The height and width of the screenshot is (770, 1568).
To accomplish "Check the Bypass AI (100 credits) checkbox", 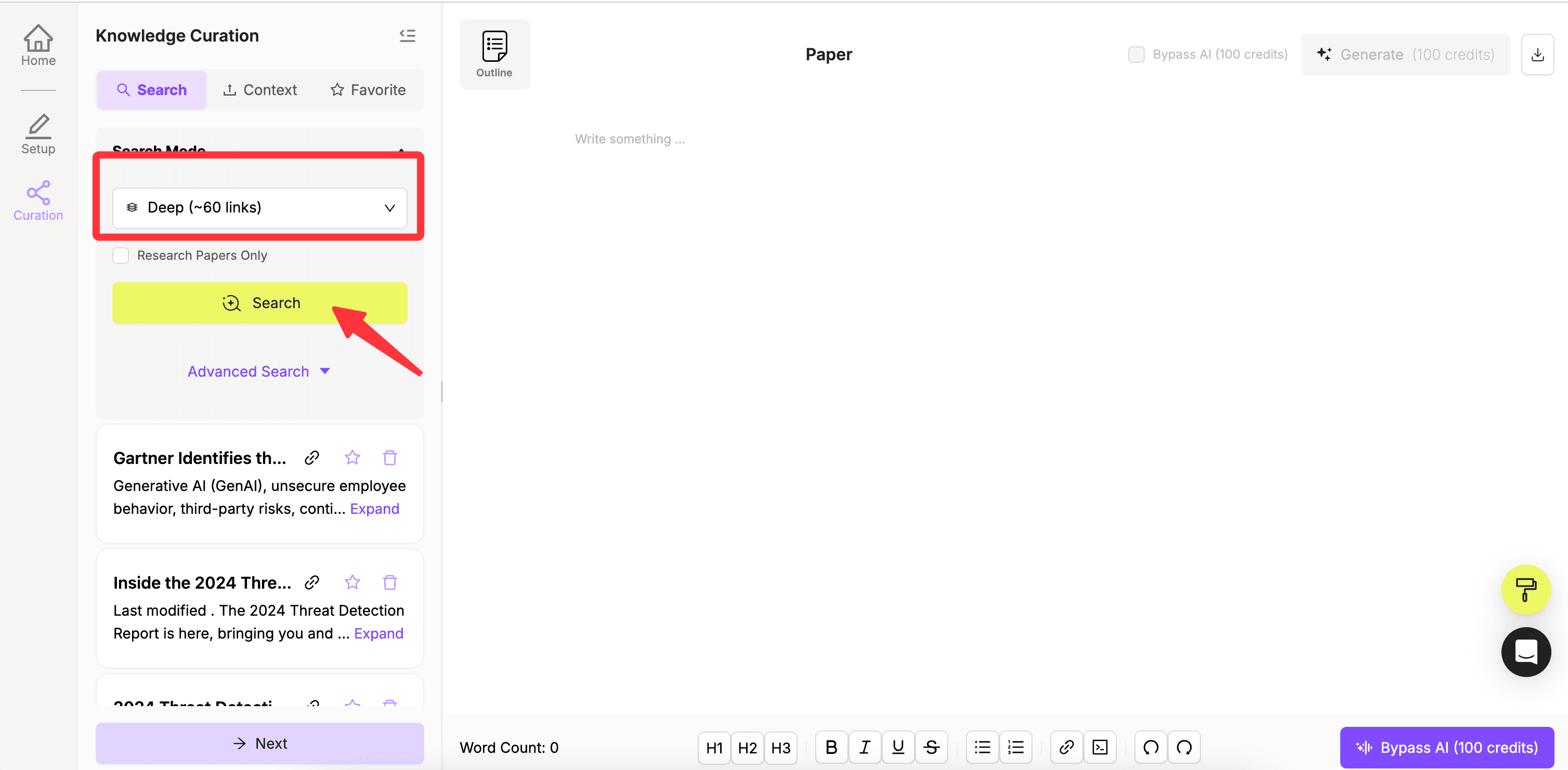I will tap(1135, 55).
